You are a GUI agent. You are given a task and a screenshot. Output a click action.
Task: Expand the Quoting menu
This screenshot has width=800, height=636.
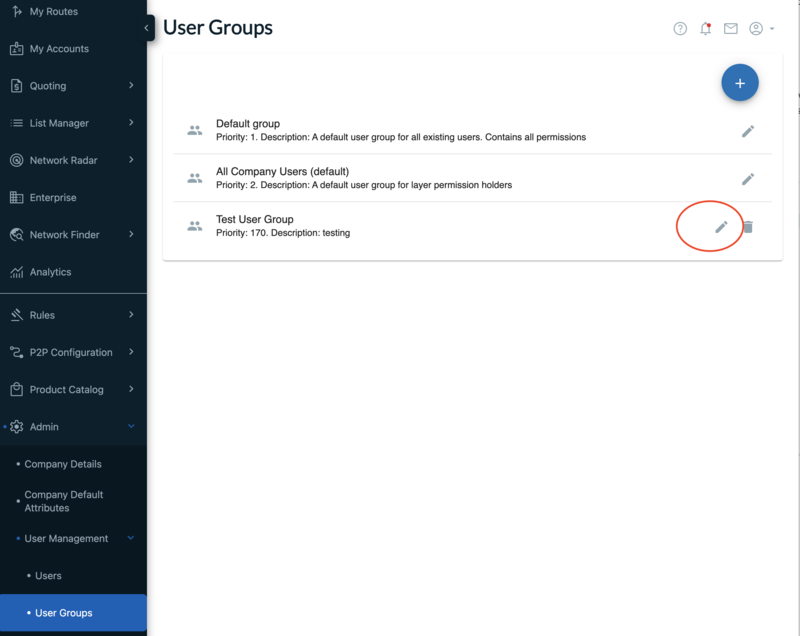(130, 85)
